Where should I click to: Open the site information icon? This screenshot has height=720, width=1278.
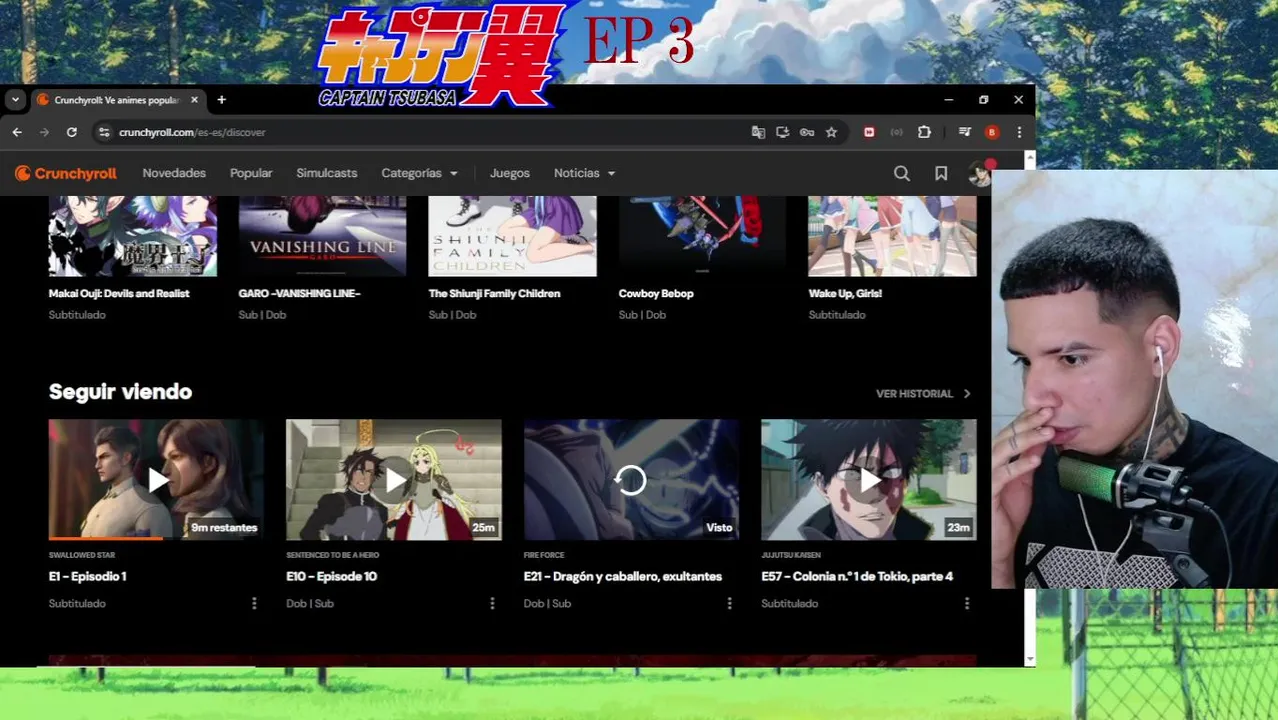103,132
